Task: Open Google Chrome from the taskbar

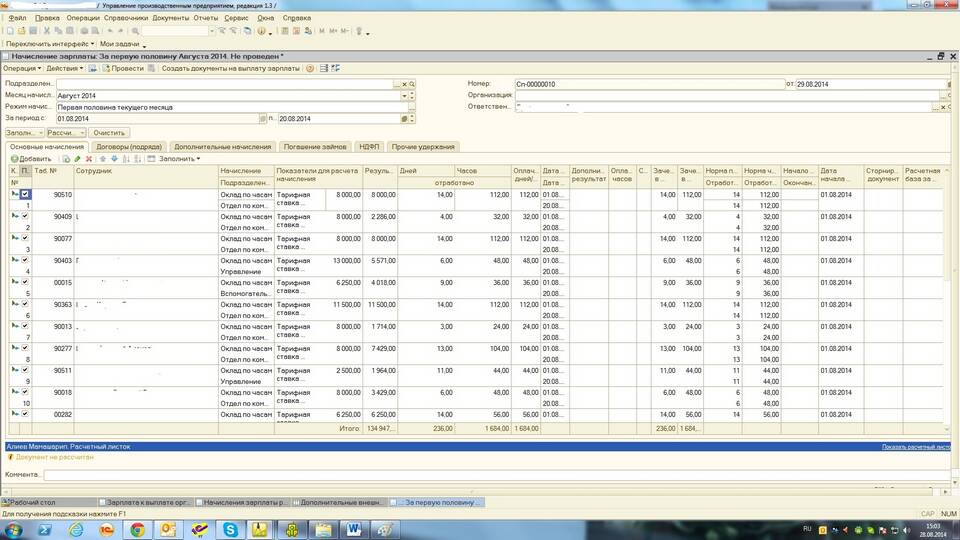Action: (137, 529)
